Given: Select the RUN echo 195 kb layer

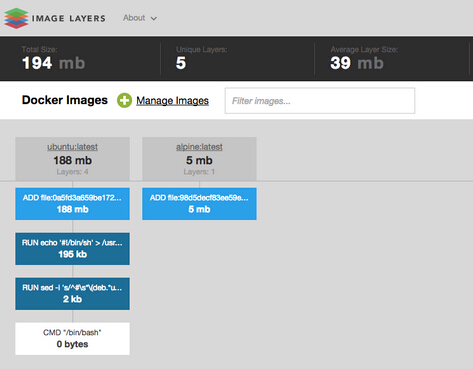Looking at the screenshot, I should click(72, 249).
